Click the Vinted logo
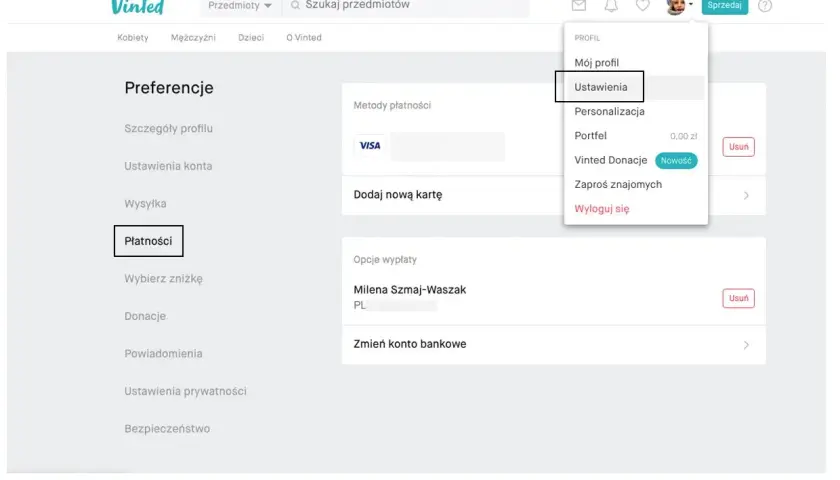Viewport: 840px width, 480px height. 137,7
